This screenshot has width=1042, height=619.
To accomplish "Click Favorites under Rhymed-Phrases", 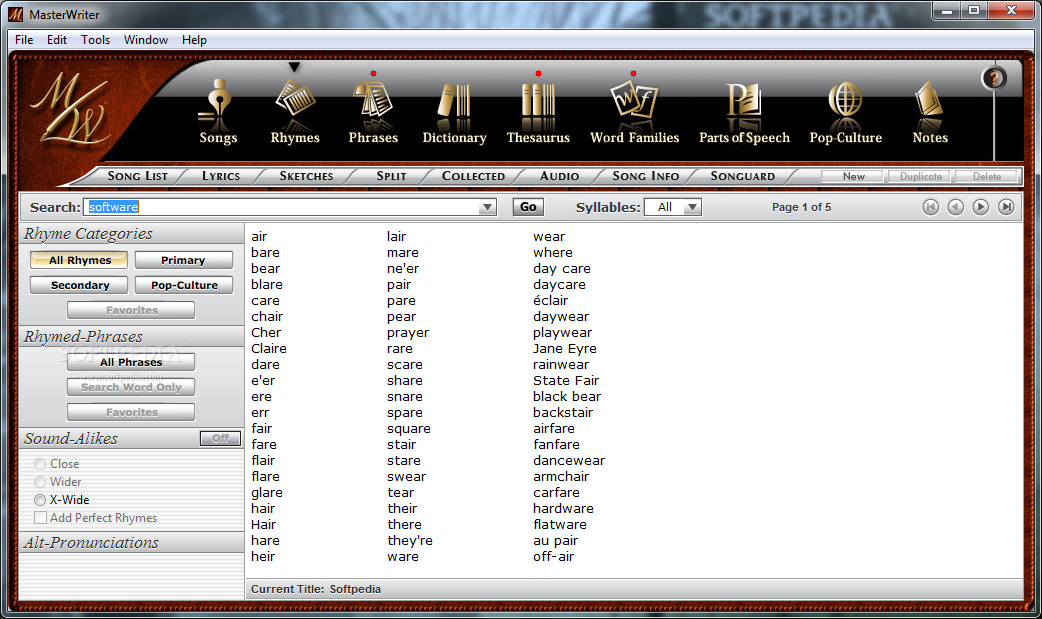I will (x=132, y=412).
